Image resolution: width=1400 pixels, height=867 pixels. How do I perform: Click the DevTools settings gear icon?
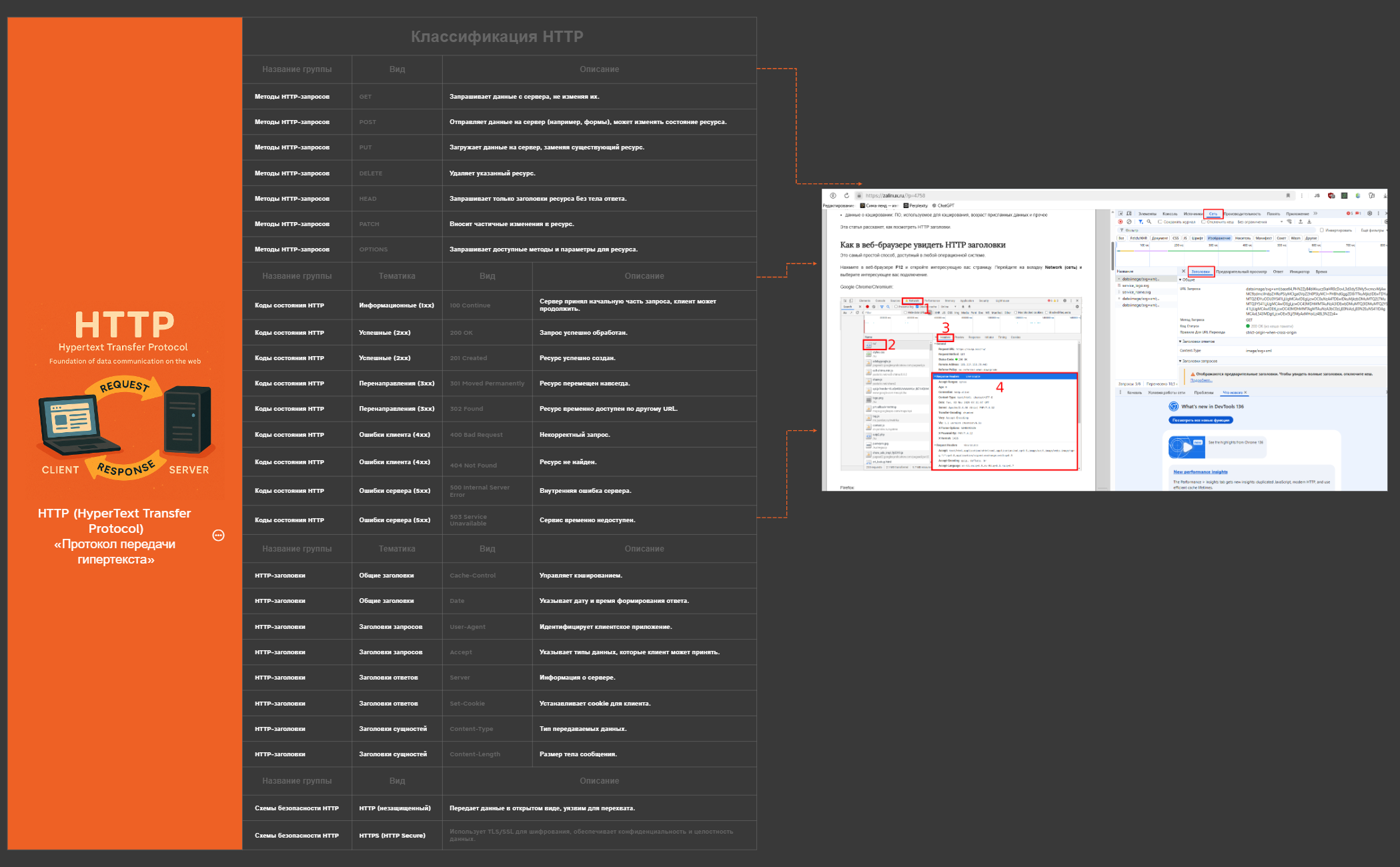point(1369,213)
